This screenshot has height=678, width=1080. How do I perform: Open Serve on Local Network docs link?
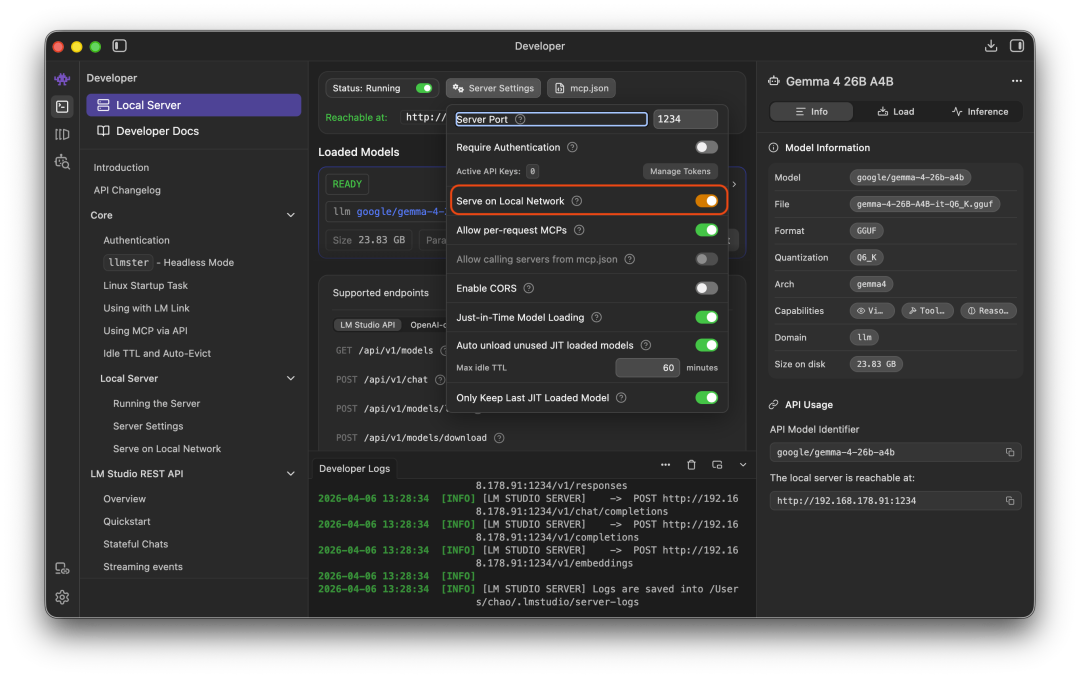point(167,449)
